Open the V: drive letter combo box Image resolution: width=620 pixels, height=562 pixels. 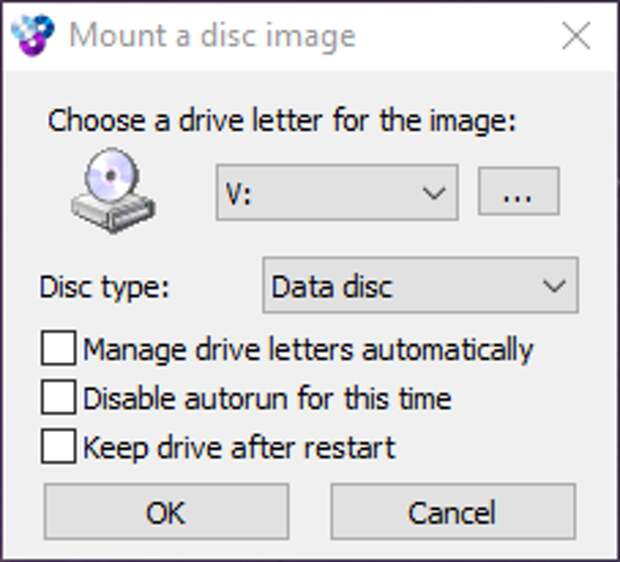coord(337,192)
